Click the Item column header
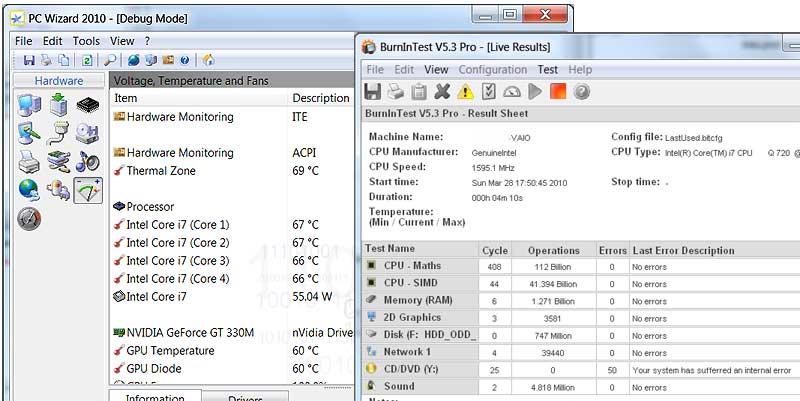This screenshot has width=800, height=401. pyautogui.click(x=198, y=98)
